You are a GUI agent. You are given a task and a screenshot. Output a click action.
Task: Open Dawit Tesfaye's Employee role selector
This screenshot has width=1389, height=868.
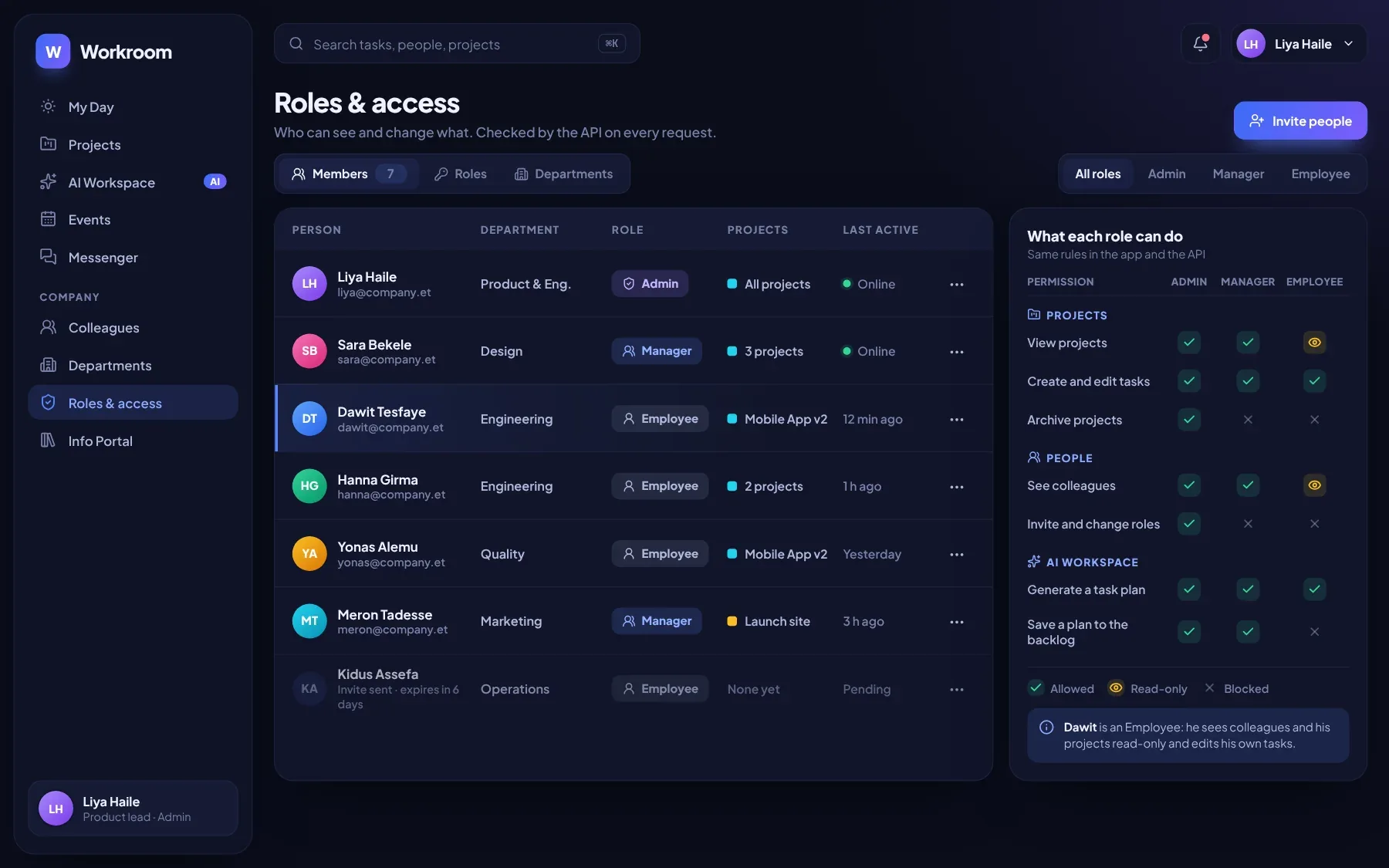point(660,419)
